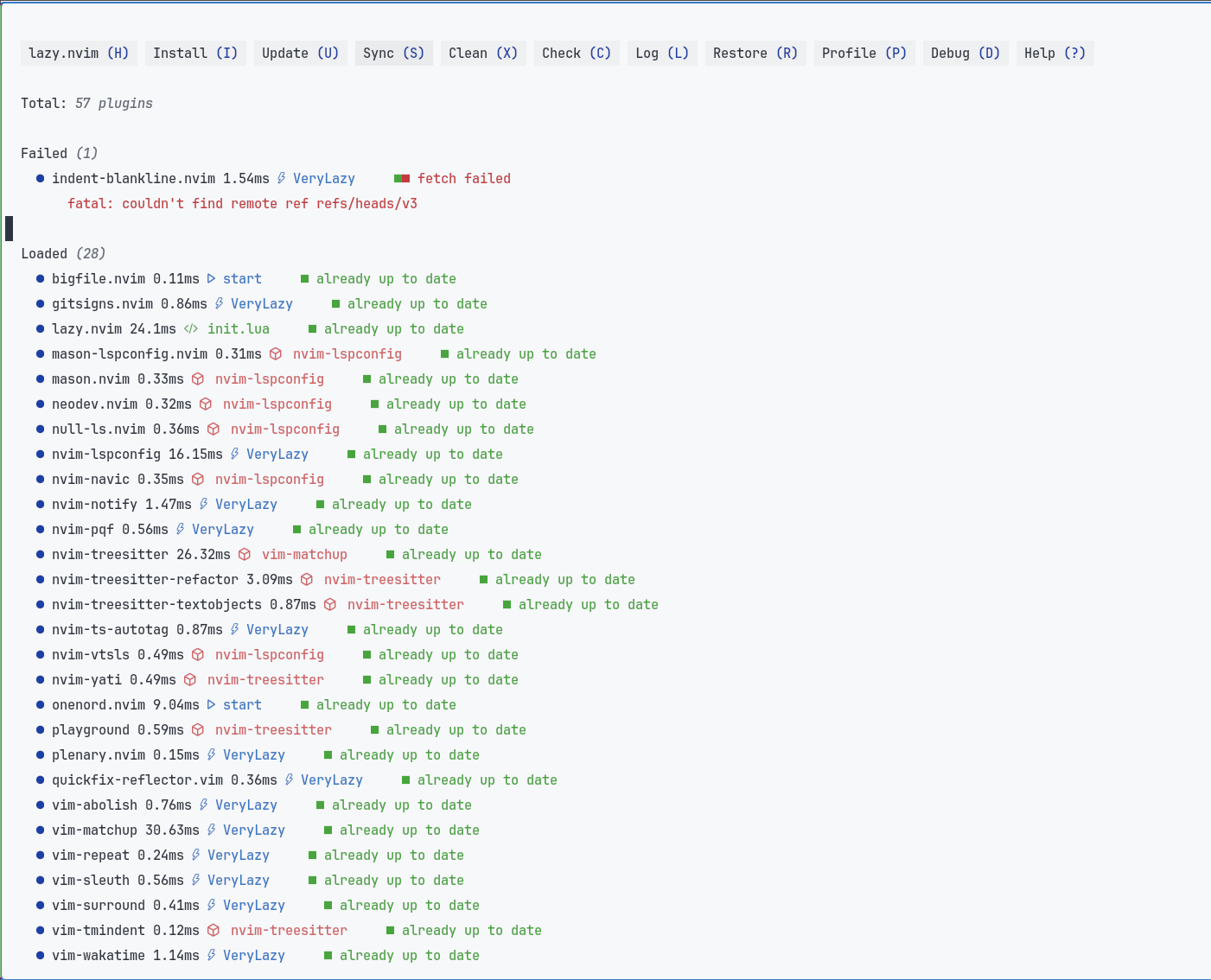
Task: Click green status square on lazy.nvim row
Action: click(x=312, y=328)
